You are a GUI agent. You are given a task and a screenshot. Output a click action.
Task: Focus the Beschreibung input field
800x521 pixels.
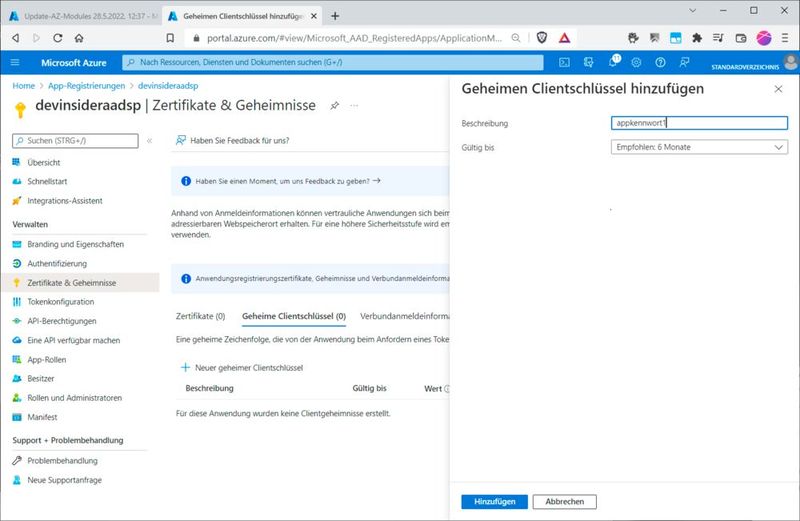point(699,123)
